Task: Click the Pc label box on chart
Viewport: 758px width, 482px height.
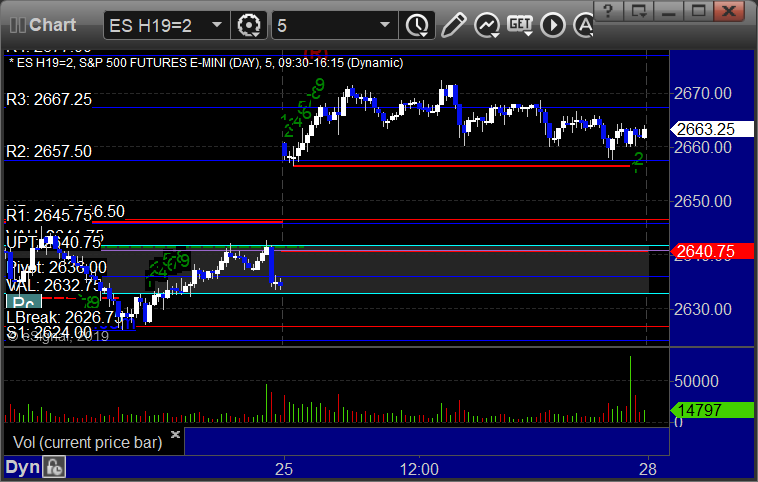Action: point(24,303)
